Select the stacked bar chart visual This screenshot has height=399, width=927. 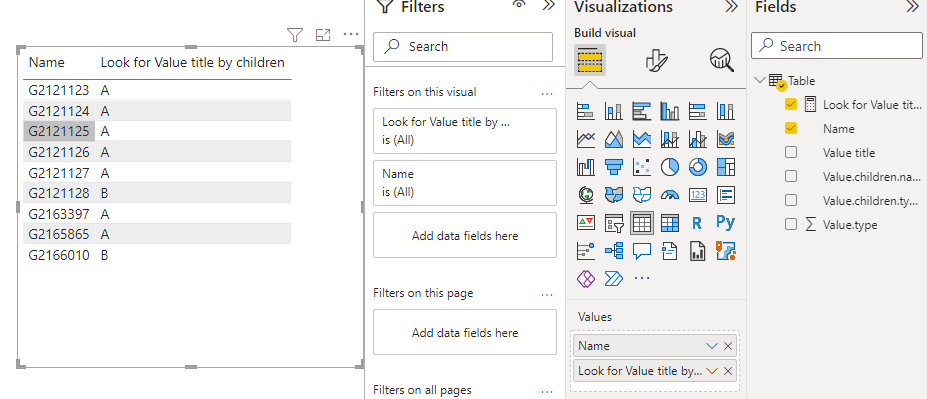585,111
